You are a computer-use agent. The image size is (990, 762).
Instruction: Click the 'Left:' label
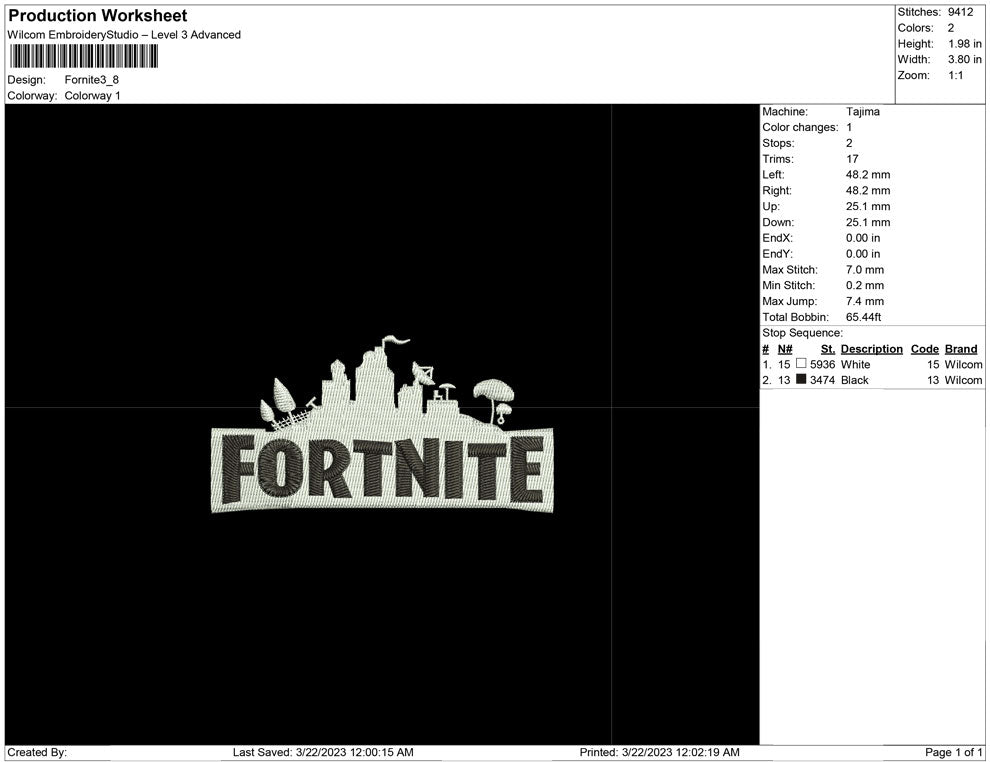pyautogui.click(x=773, y=174)
